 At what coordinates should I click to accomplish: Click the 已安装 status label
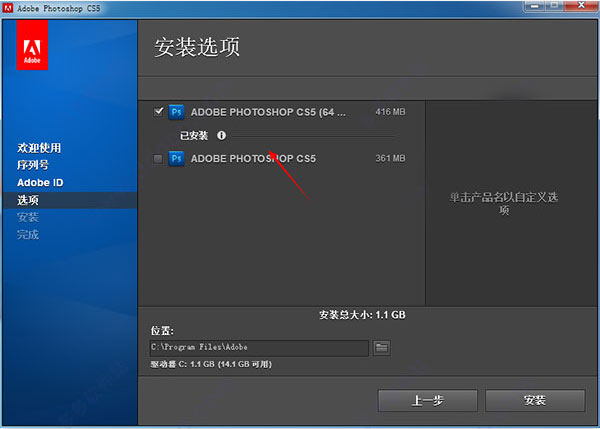click(x=194, y=135)
